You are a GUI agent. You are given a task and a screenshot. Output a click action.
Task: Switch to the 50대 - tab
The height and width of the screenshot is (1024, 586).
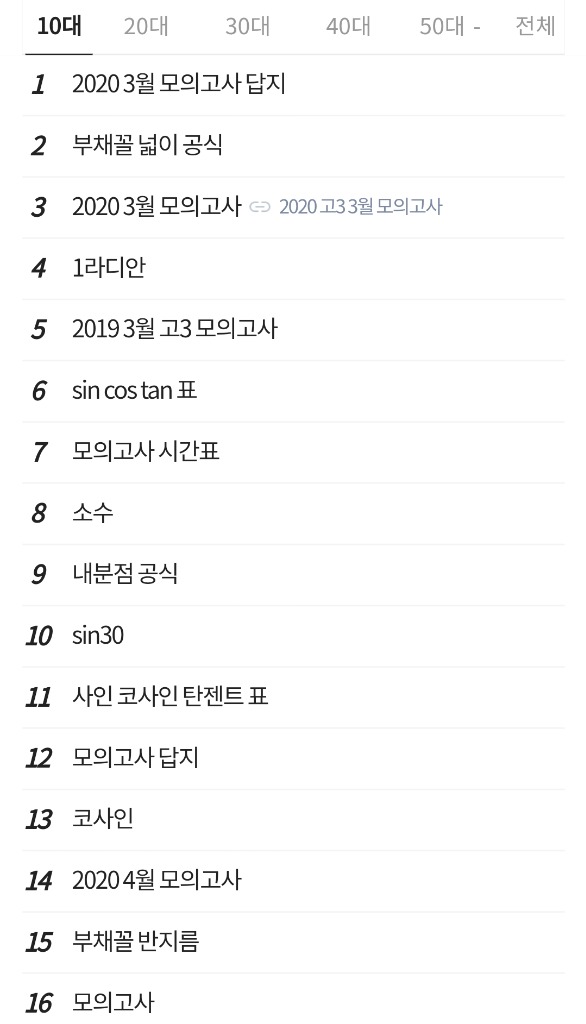click(x=449, y=26)
